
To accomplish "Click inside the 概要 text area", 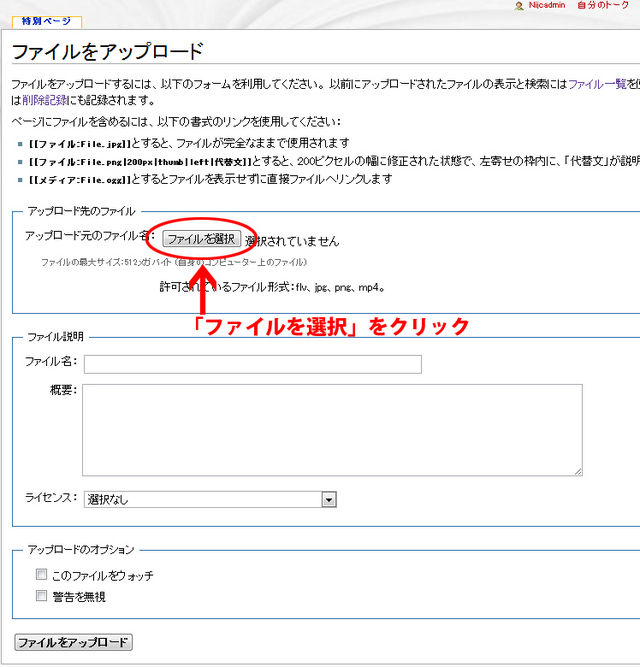I will pos(332,429).
